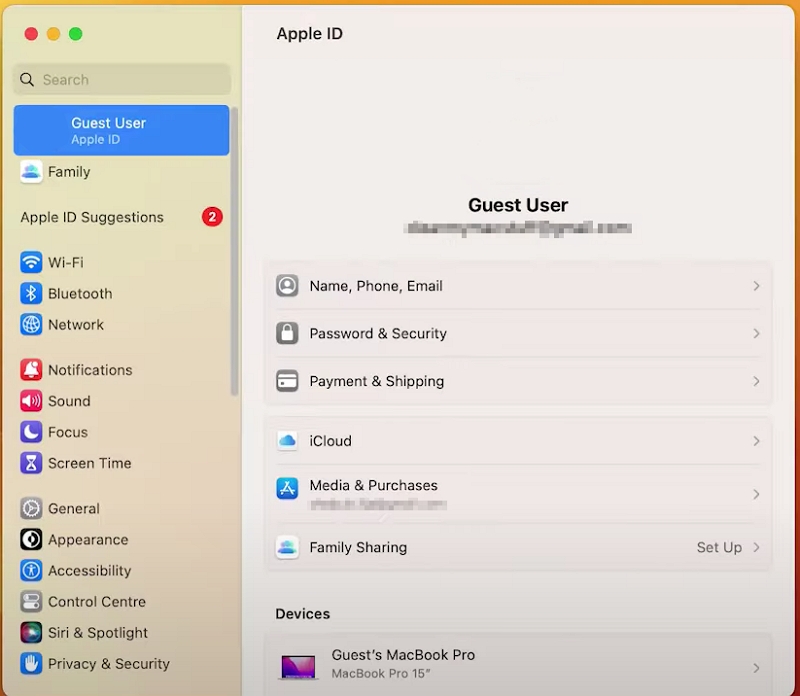Open the Privacy & Security hand icon
The height and width of the screenshot is (696, 800).
pyautogui.click(x=31, y=664)
